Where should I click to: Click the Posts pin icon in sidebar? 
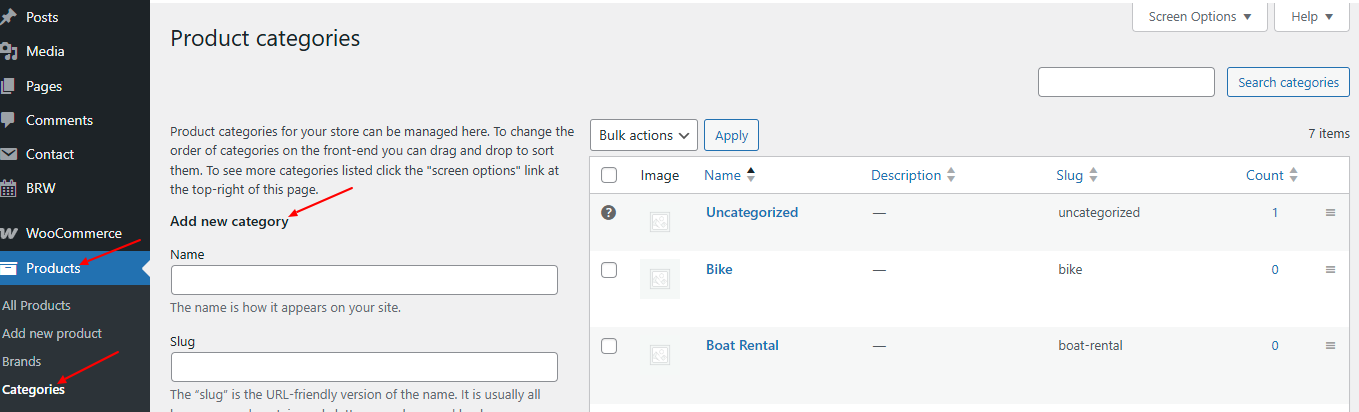(x=8, y=17)
